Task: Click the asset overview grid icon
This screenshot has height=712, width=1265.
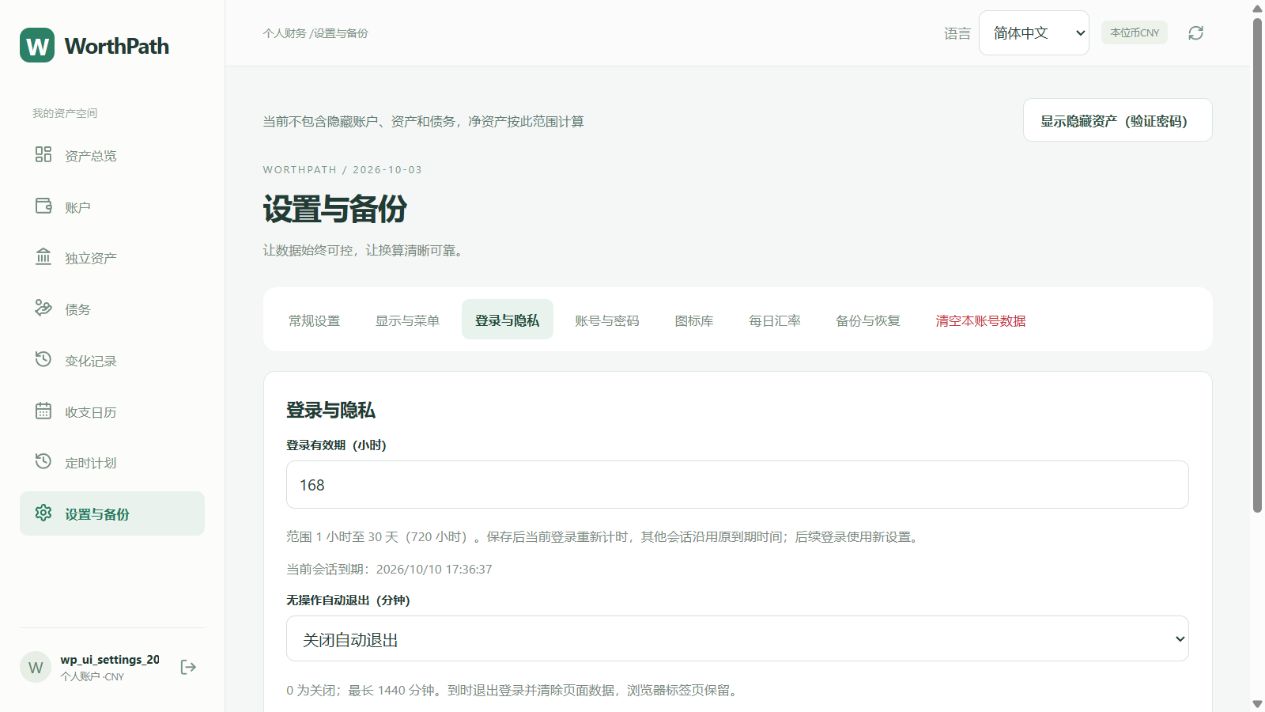Action: pos(43,154)
